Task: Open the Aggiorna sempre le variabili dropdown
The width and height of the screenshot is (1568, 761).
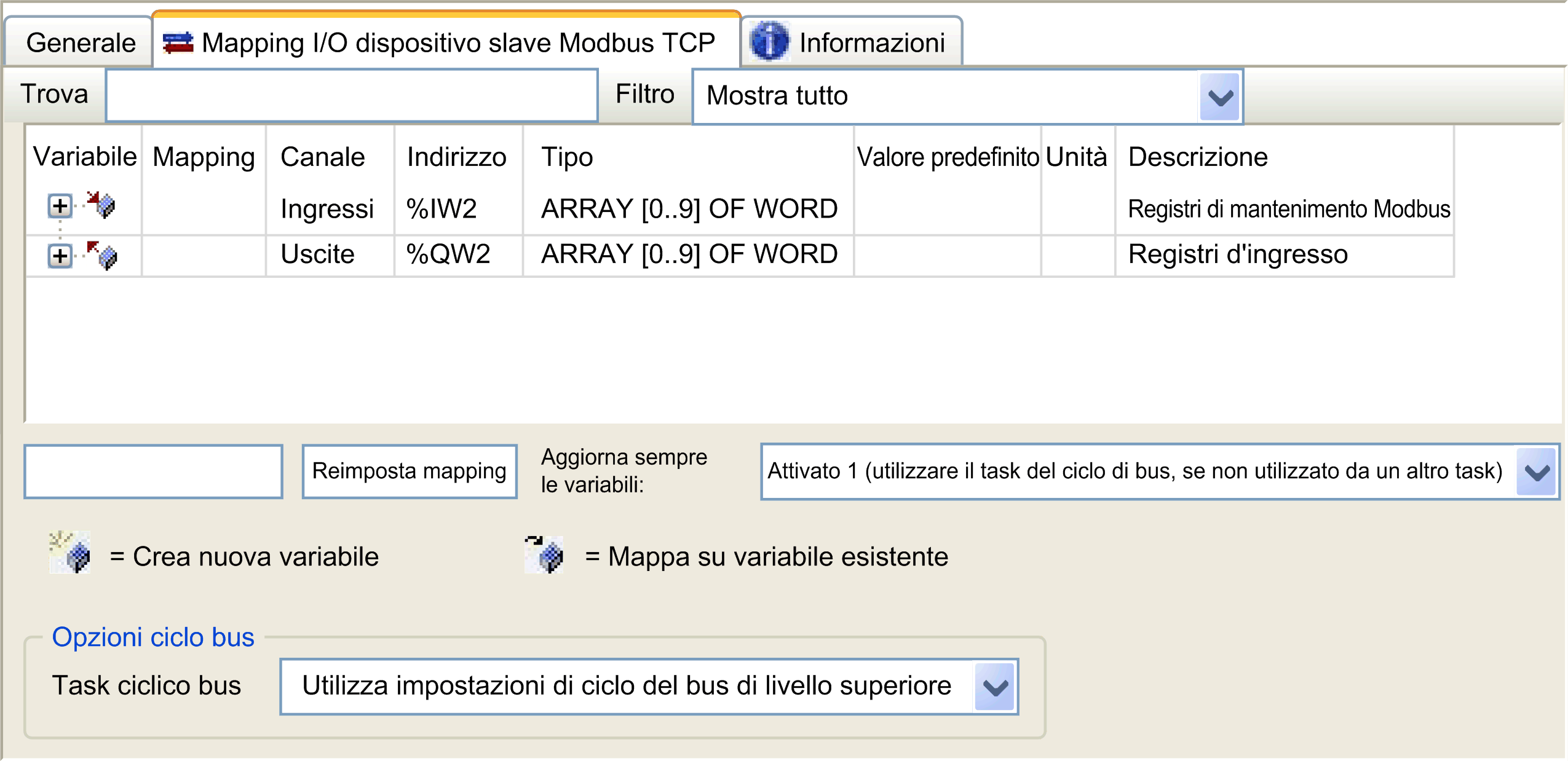Action: pos(1535,472)
